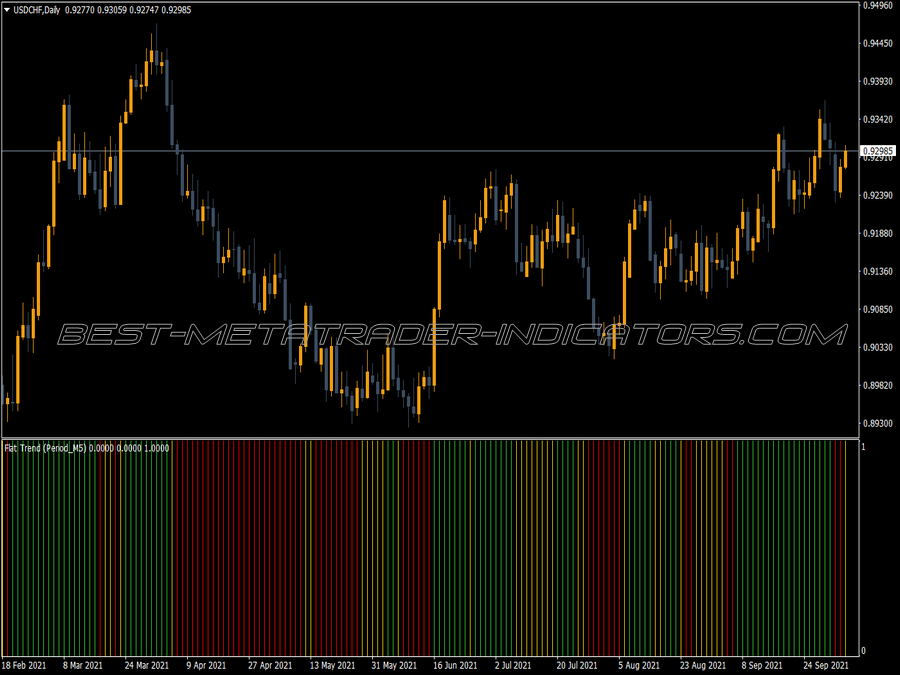Click the 31 May 2021 date label
Viewport: 900px width, 675px height.
tap(394, 665)
